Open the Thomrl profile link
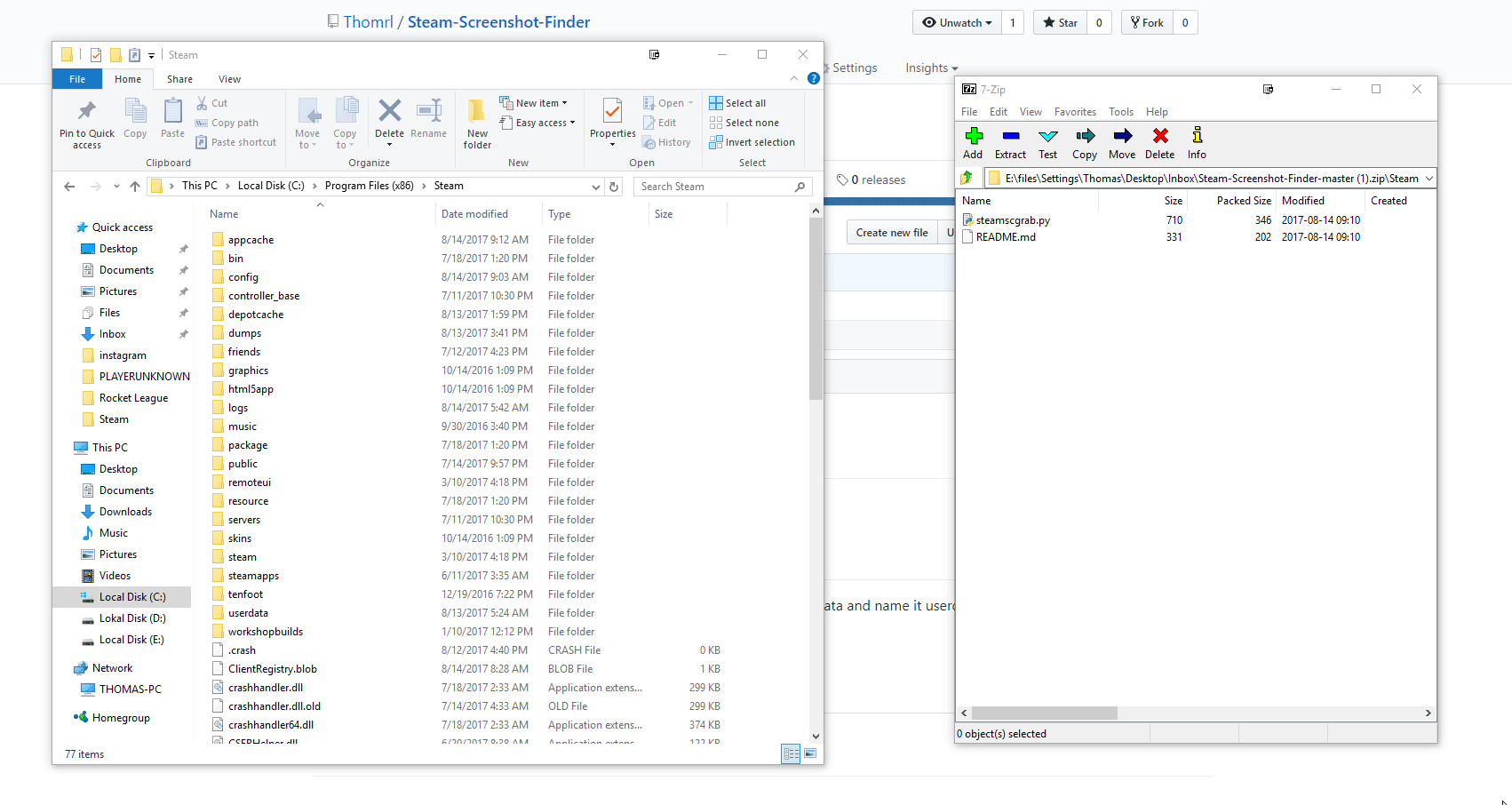1512x805 pixels. [368, 21]
